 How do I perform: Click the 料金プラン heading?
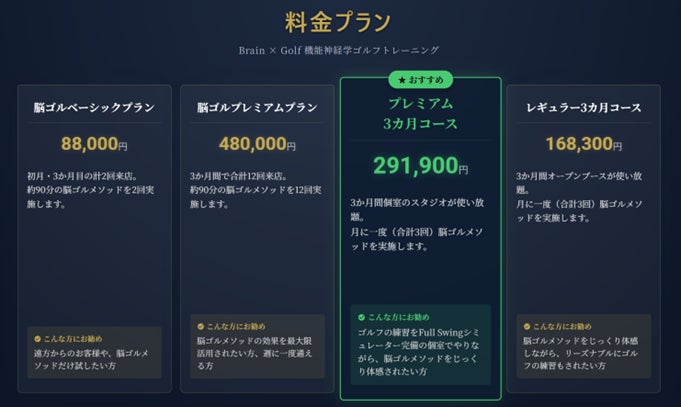click(x=338, y=22)
